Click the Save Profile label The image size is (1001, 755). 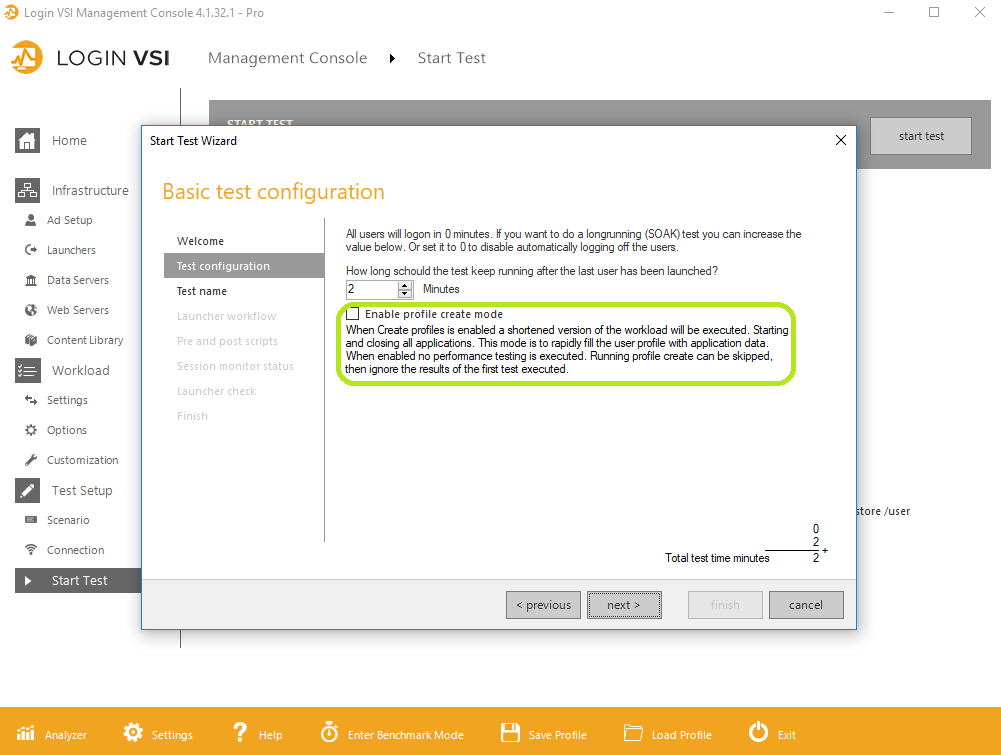tap(558, 735)
